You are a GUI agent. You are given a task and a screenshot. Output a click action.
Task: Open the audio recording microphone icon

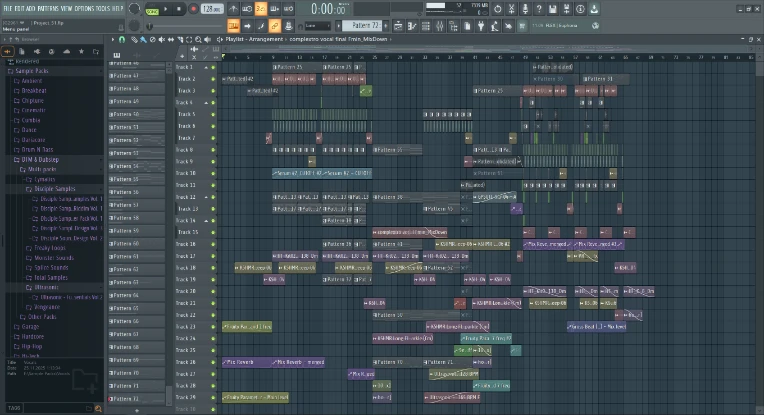click(525, 9)
